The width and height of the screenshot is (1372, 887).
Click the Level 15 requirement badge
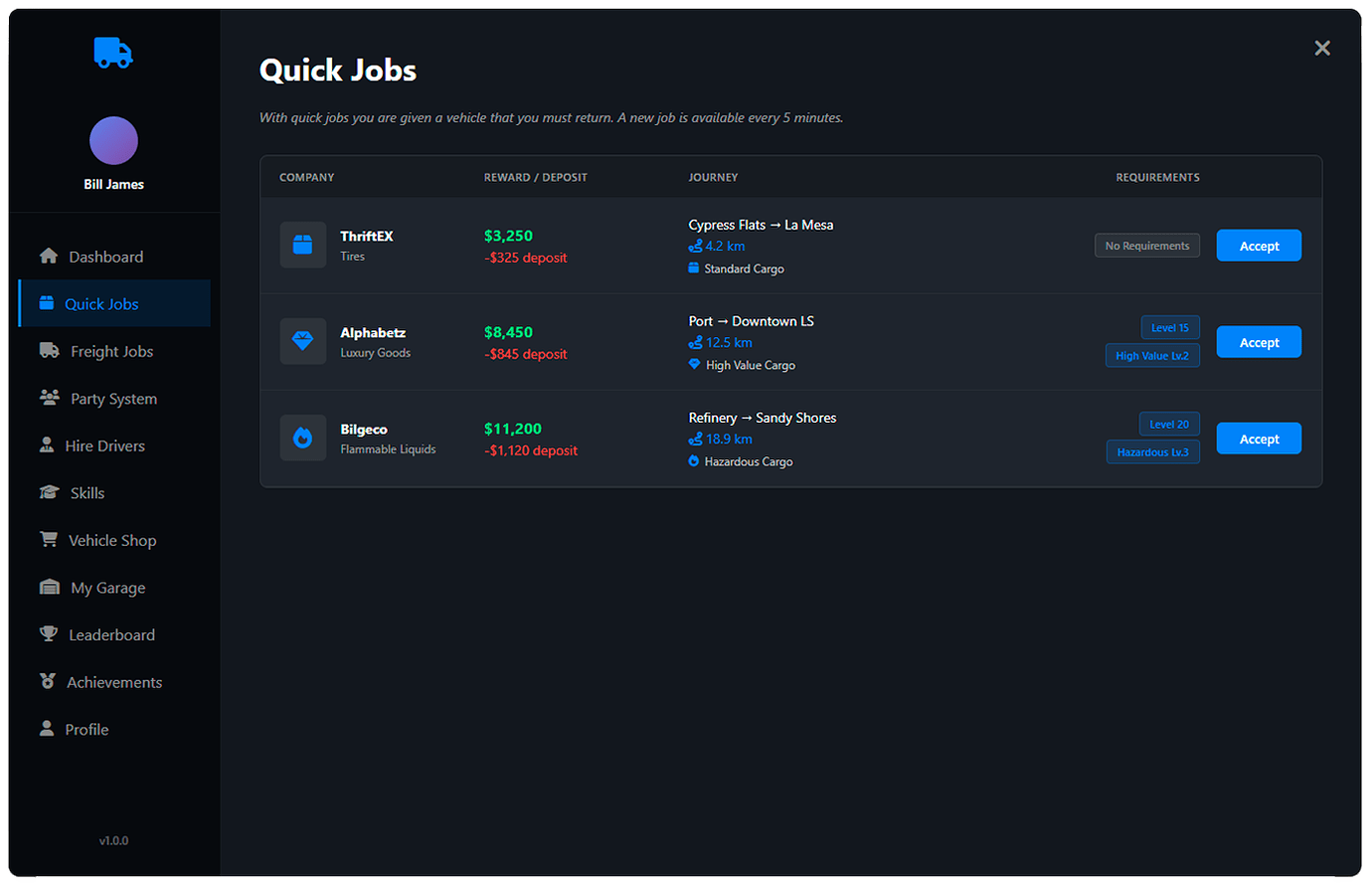[x=1170, y=327]
